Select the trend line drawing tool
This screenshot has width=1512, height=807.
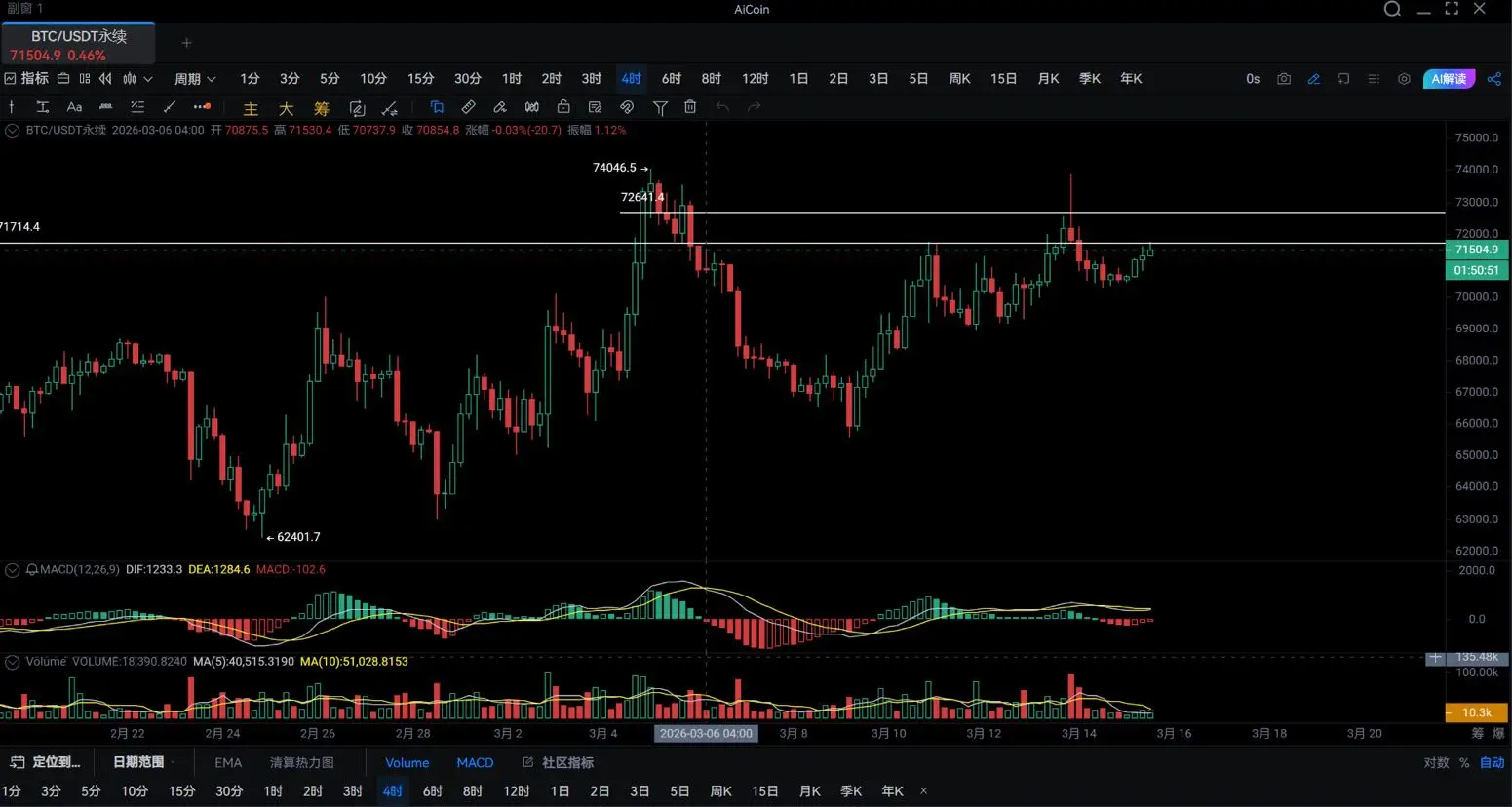(169, 107)
